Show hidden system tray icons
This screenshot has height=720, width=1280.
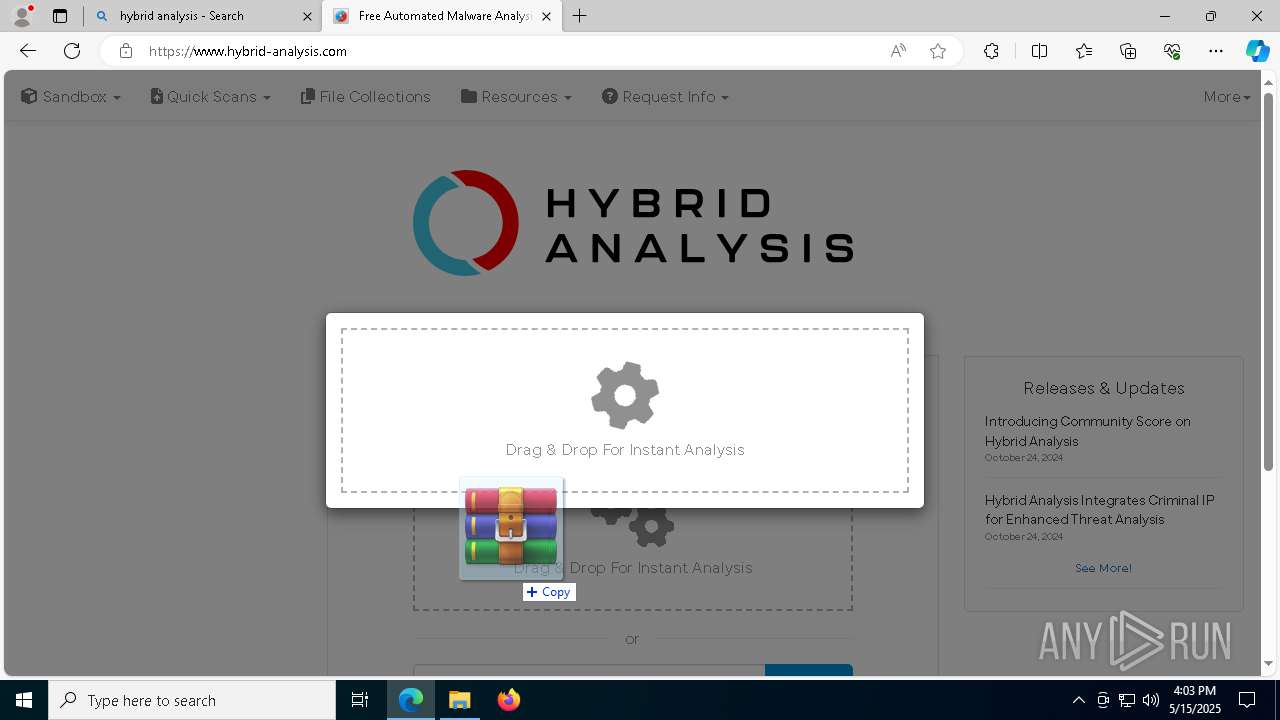coord(1078,700)
